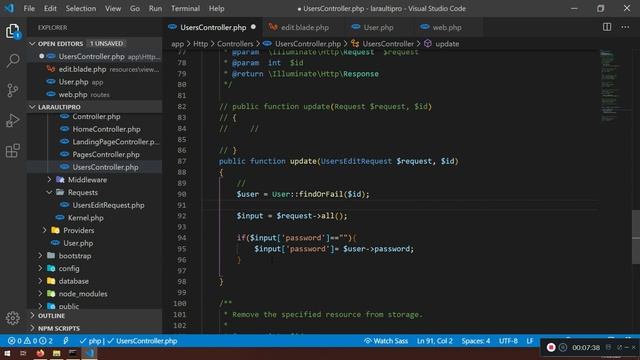Open the Selection menu

(x=81, y=8)
